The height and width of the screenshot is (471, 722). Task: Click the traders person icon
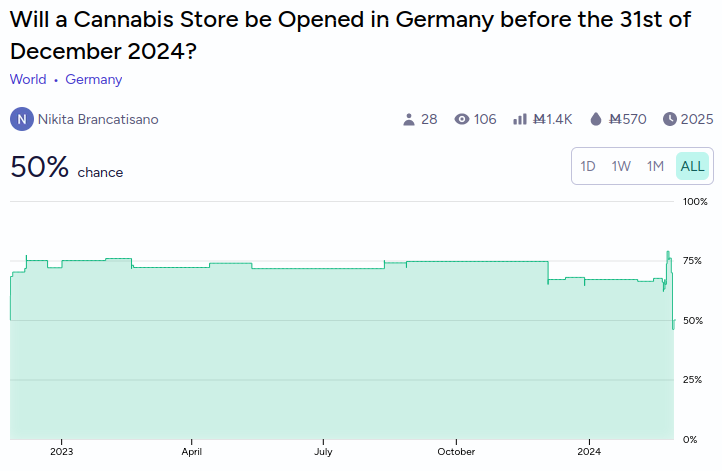(x=408, y=120)
